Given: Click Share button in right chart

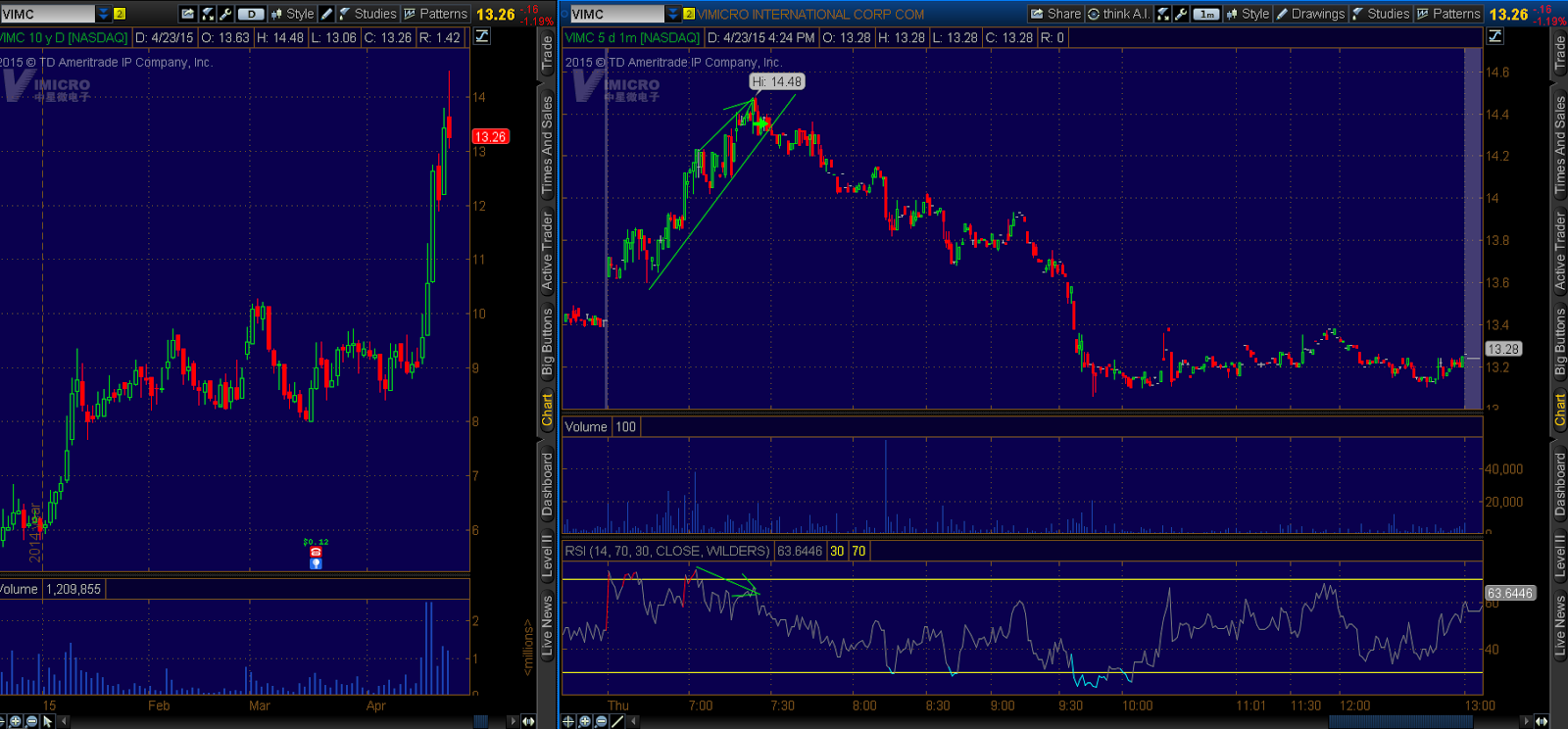Looking at the screenshot, I should 1055,14.
